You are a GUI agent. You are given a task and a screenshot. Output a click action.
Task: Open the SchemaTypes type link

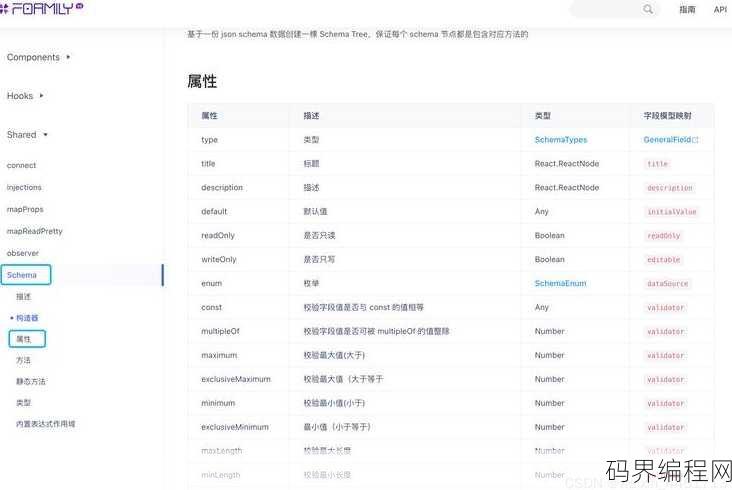[x=561, y=140]
